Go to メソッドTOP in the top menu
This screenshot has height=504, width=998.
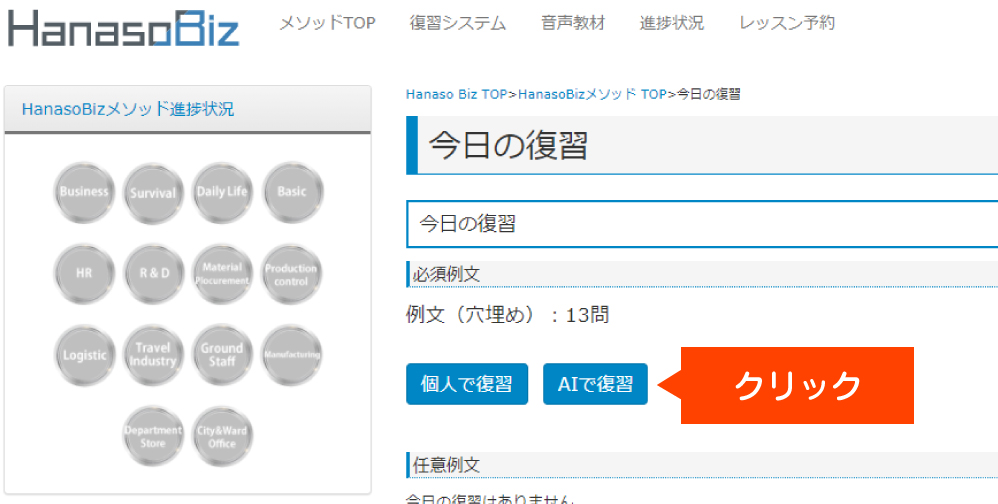pos(327,24)
